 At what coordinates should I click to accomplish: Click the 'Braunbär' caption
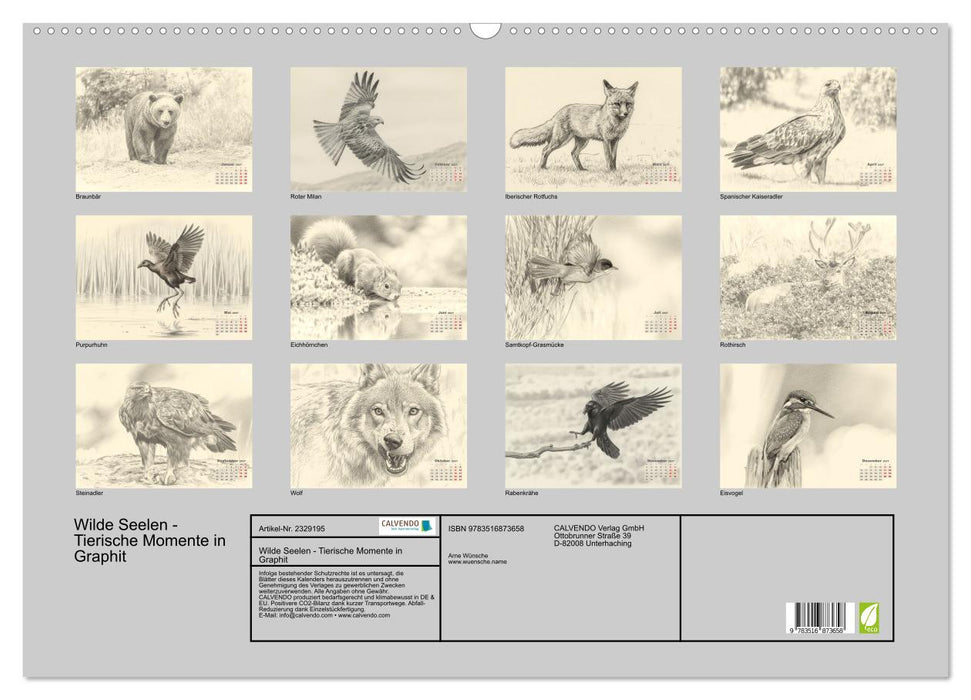(88, 196)
